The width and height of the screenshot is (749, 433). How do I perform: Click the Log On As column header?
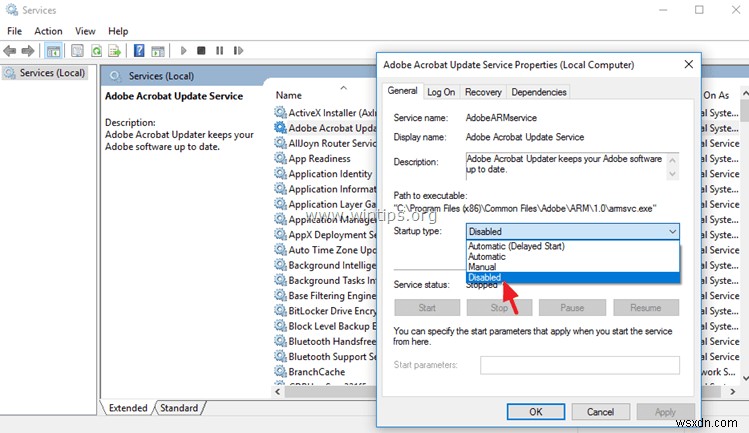716,95
